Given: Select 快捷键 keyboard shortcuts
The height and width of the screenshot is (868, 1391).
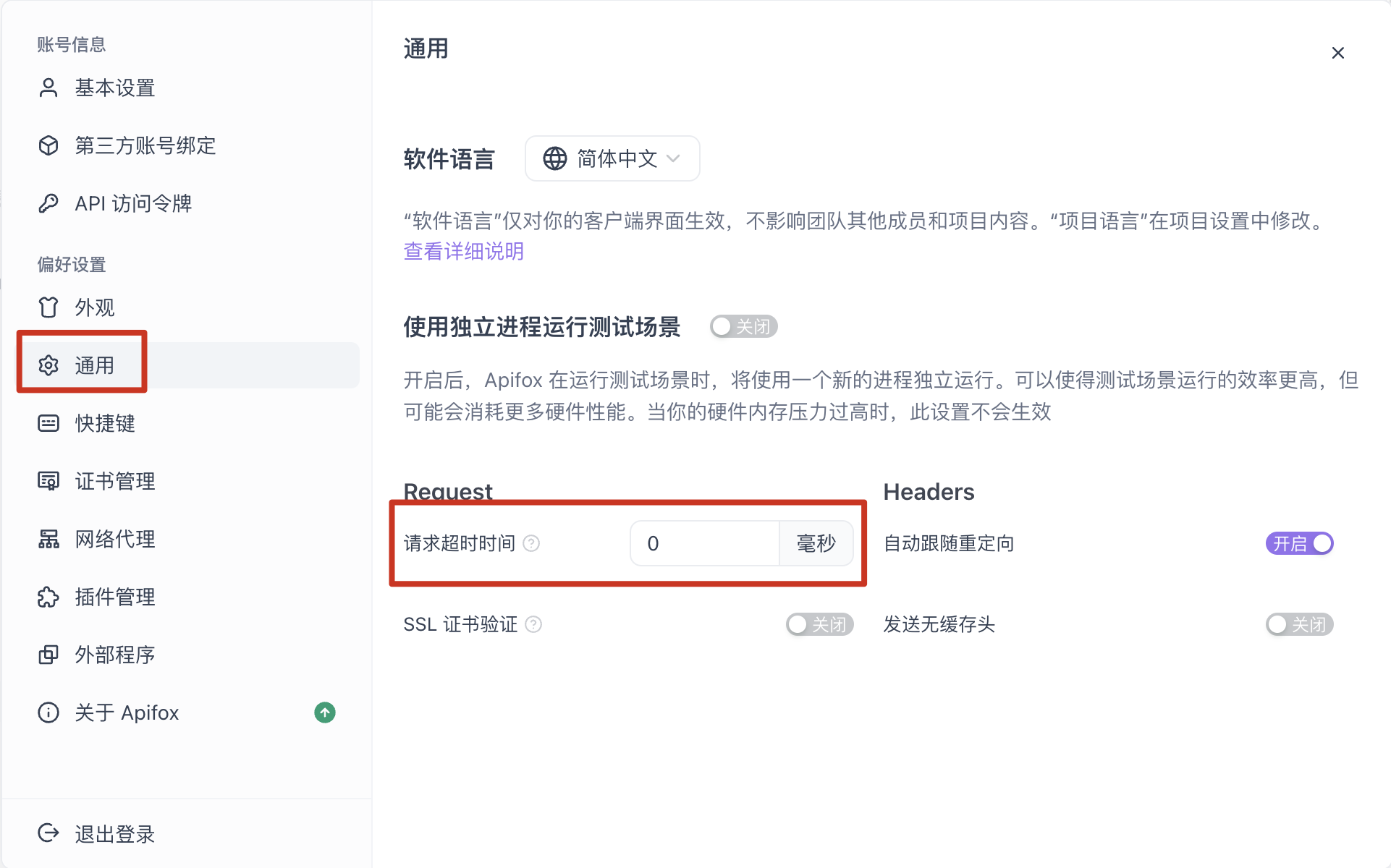Looking at the screenshot, I should point(104,423).
